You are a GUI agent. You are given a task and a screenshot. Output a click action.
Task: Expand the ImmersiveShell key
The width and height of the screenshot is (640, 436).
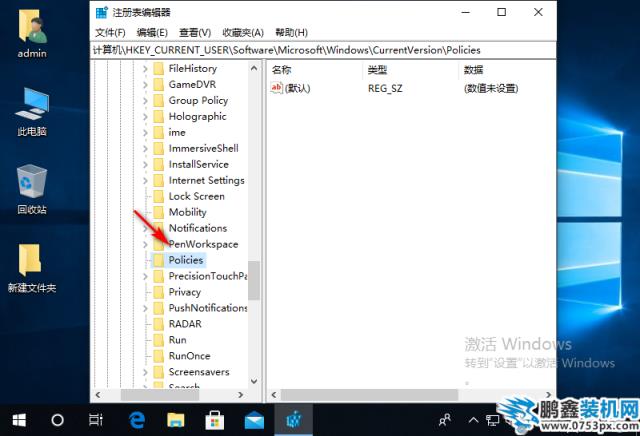click(145, 149)
